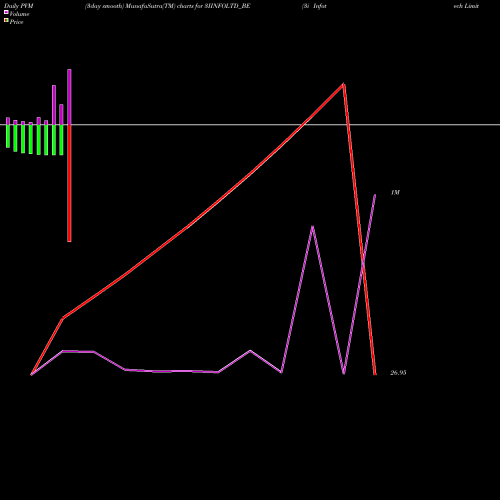Click the Volume legend color swatch
This screenshot has width=500, height=500.
(6, 12)
